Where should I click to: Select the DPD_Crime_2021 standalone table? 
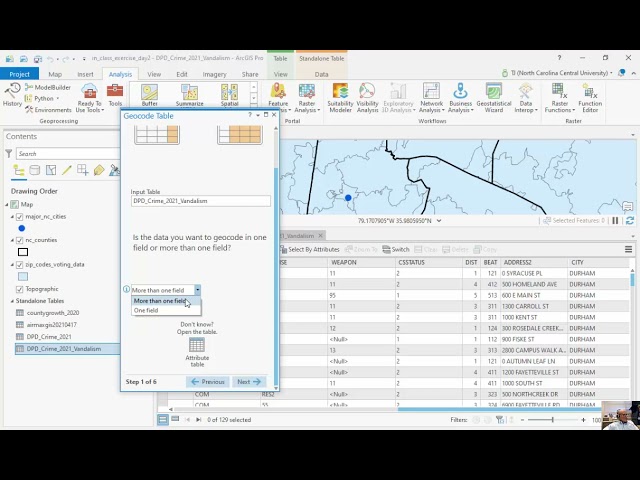[49, 337]
